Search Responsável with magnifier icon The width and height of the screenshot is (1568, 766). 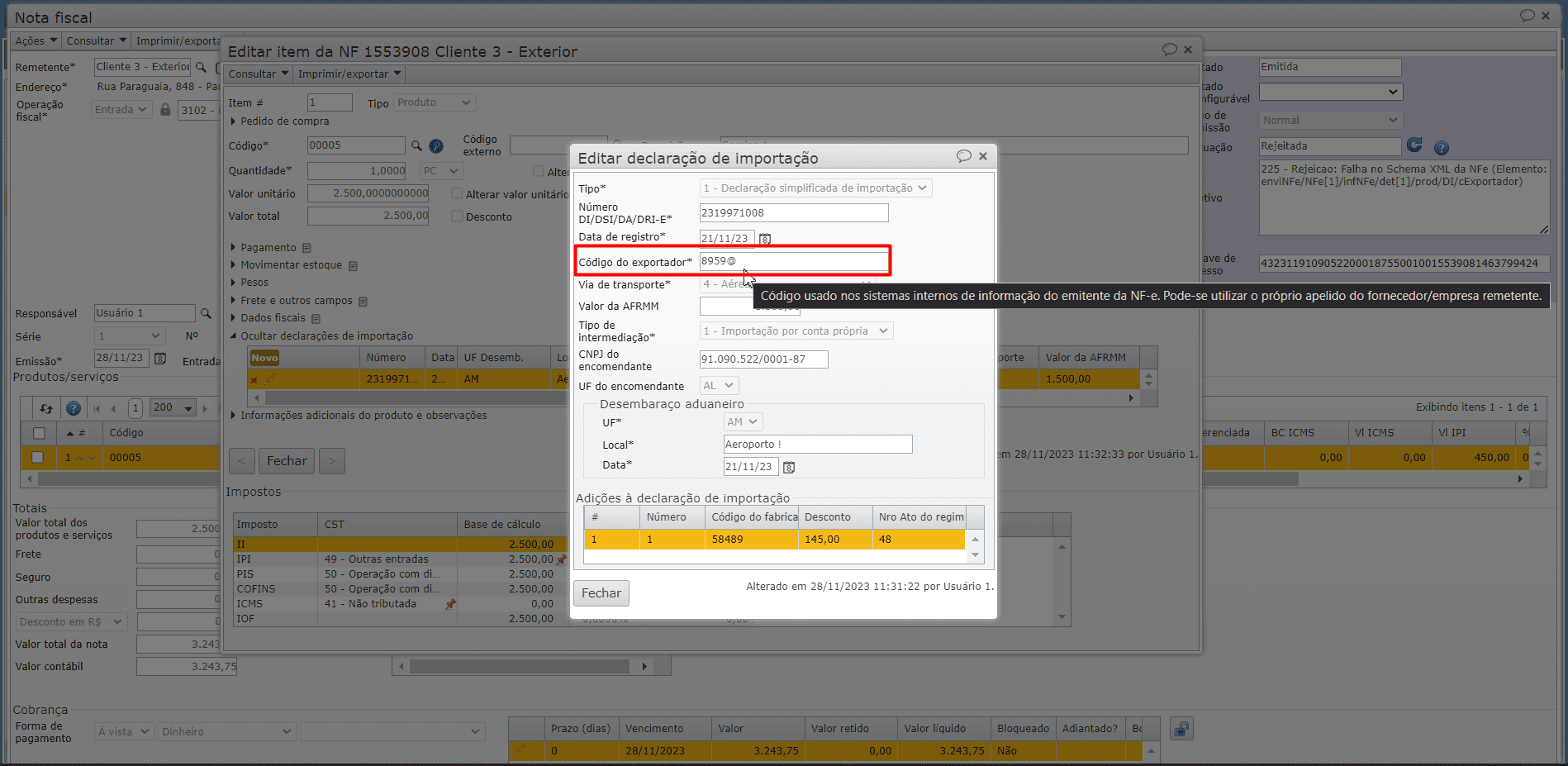click(x=206, y=314)
